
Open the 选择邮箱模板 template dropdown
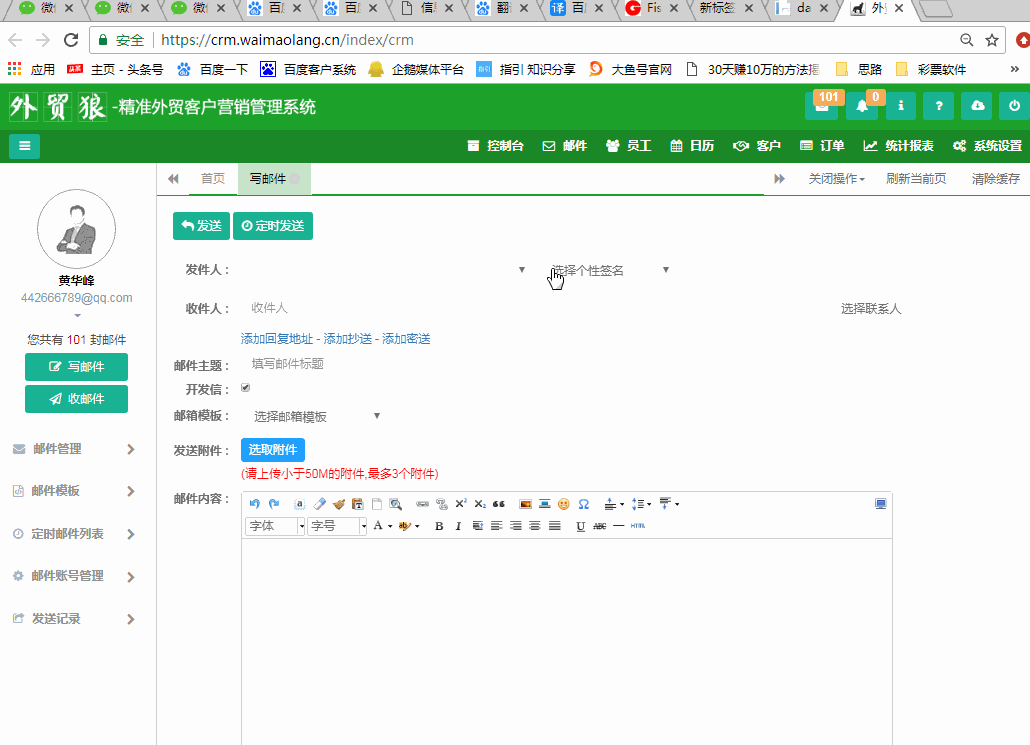(316, 416)
